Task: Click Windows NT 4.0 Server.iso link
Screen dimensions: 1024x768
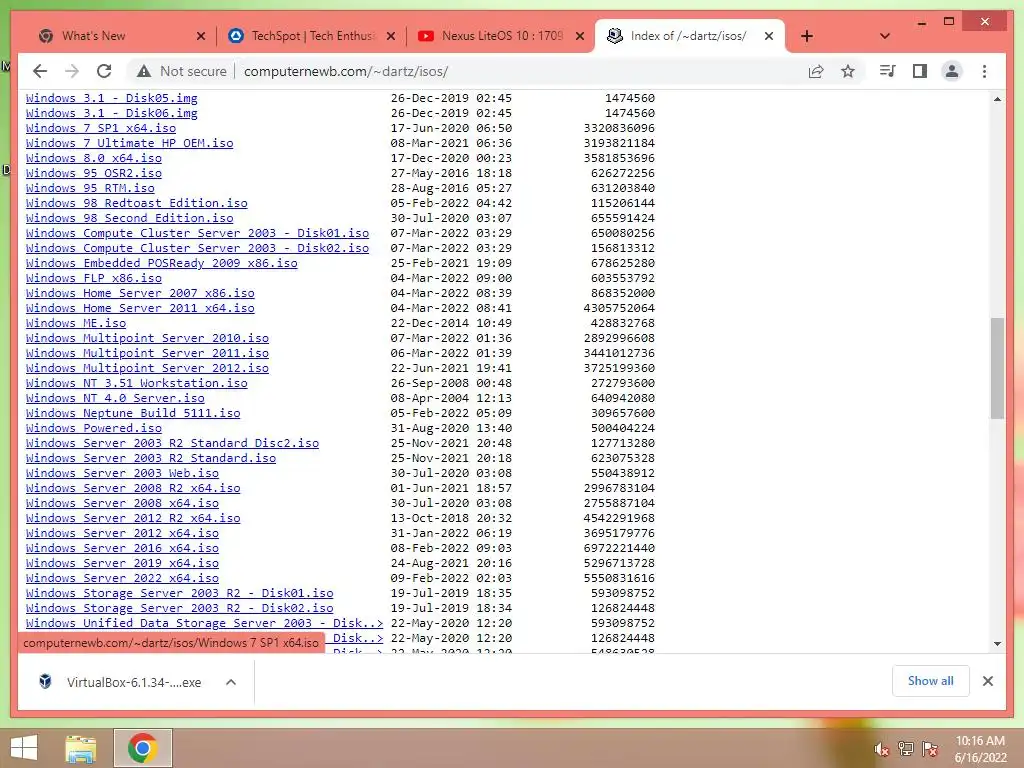Action: point(115,398)
